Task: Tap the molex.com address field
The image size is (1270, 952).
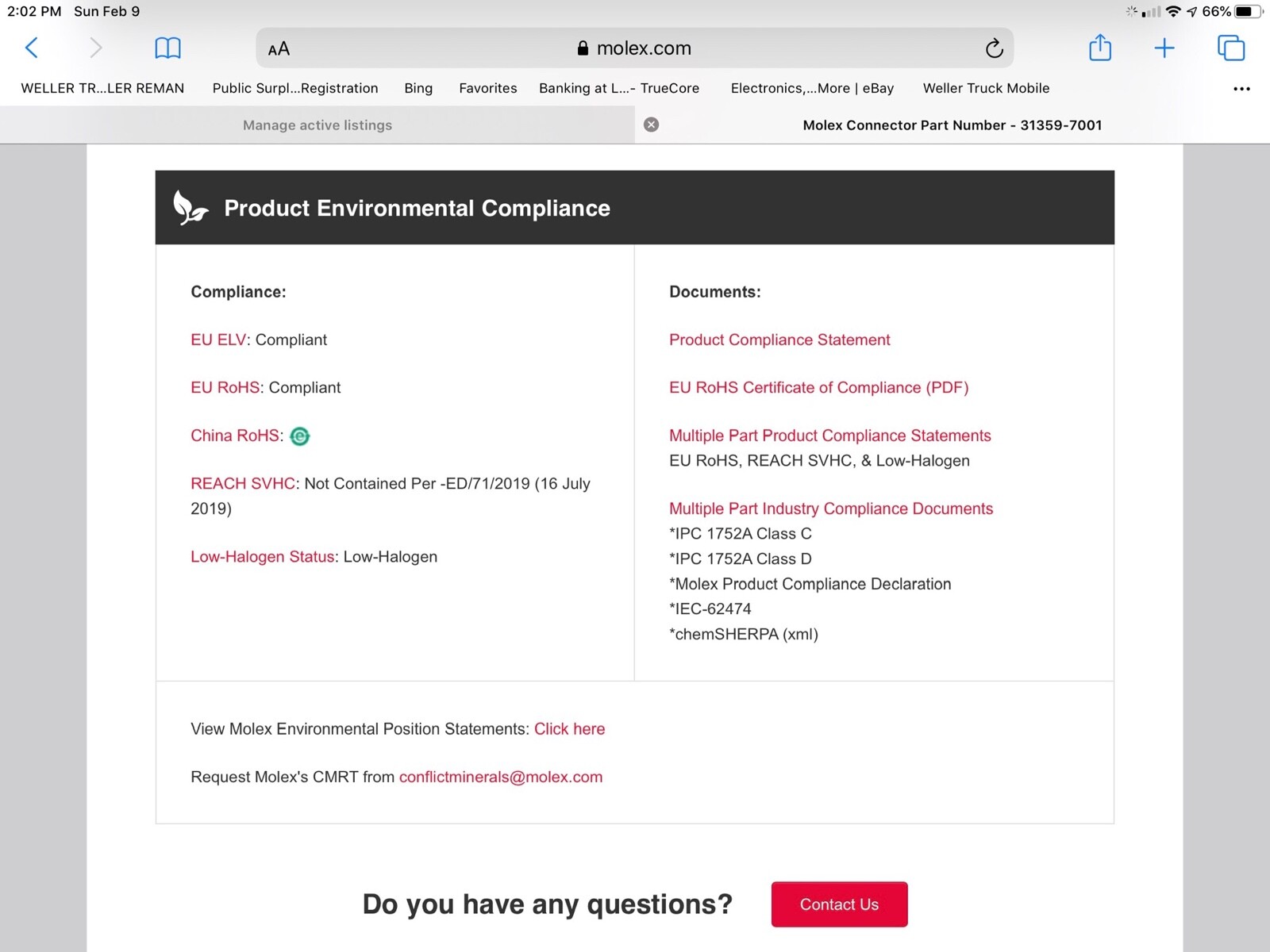Action: [635, 48]
